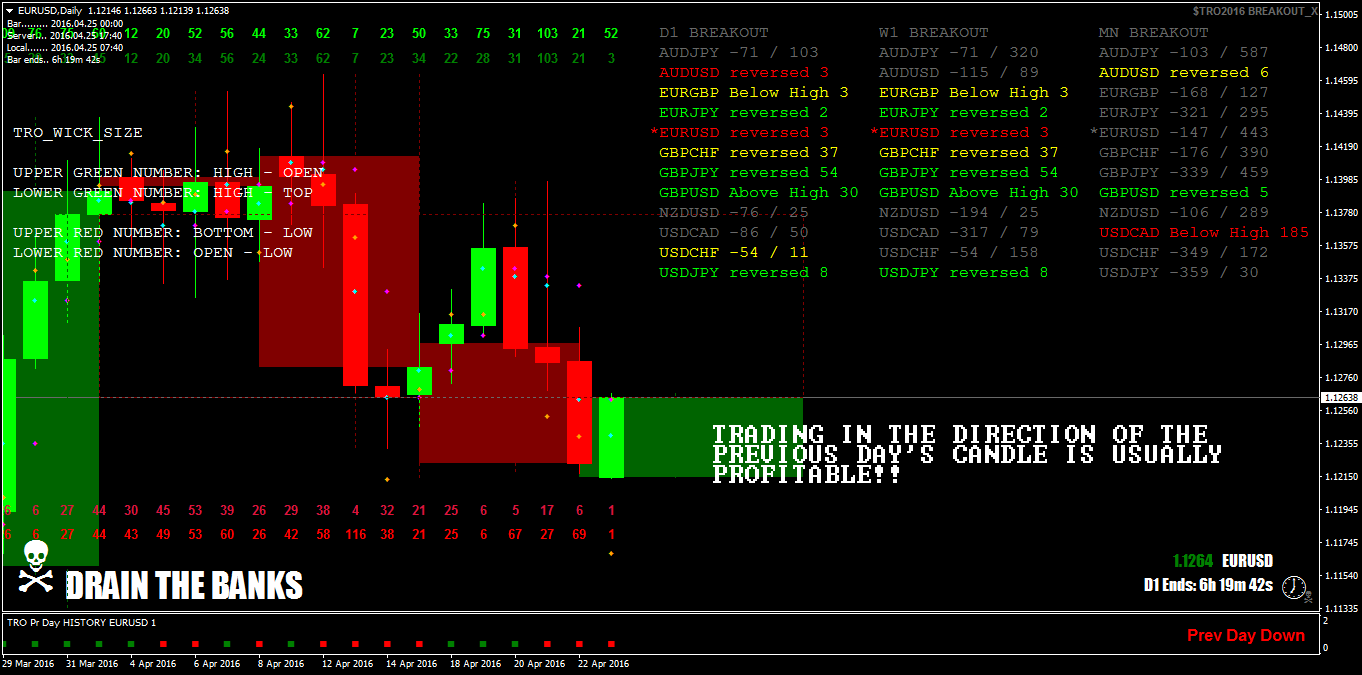Click the countdown clock icon near the D1 timer
This screenshot has width=1362, height=675.
(x=1293, y=588)
